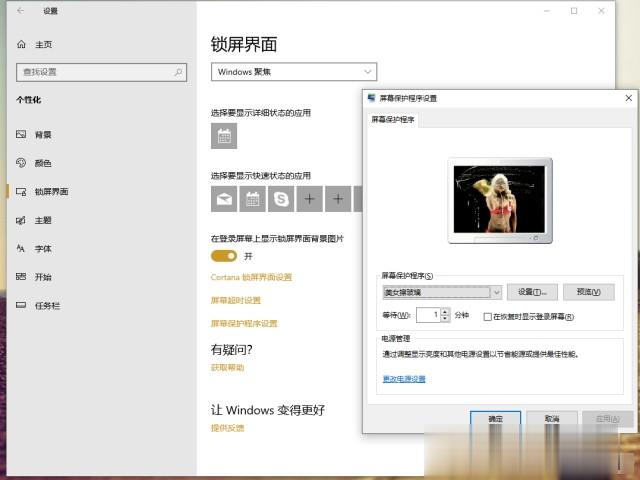Viewport: 640px width, 480px height.
Task: Open the 屏幕超时设置 link
Action: point(236,301)
